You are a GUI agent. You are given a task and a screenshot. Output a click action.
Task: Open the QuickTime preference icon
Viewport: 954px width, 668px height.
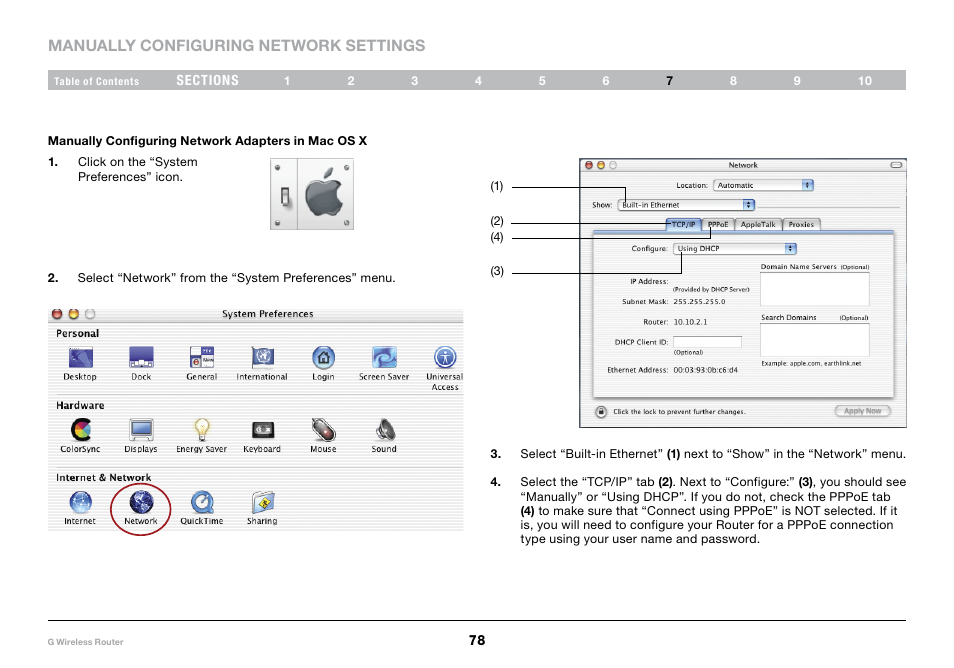tap(202, 503)
